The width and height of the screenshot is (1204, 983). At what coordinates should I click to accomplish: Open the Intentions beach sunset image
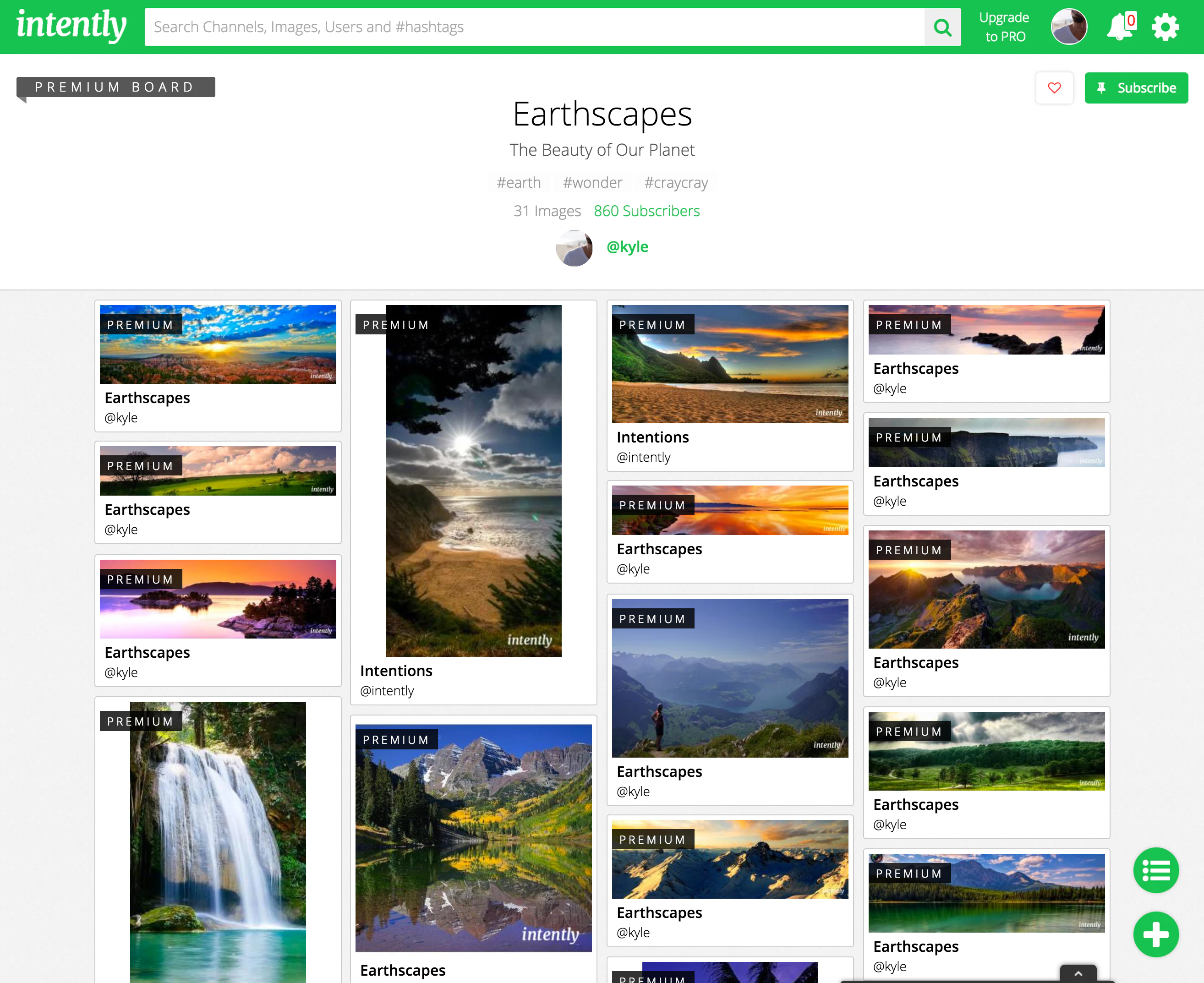[729, 364]
